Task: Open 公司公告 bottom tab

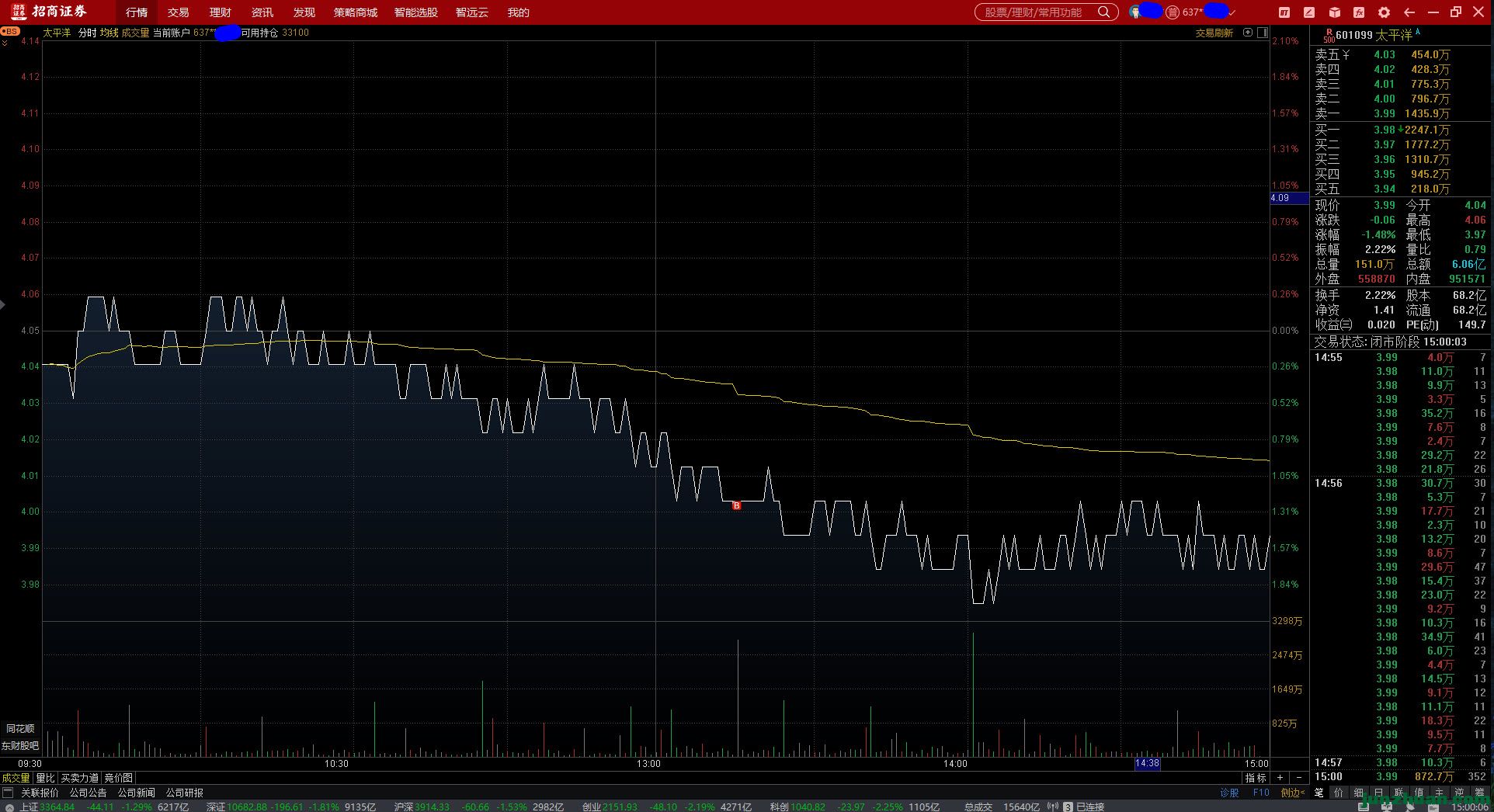Action: coord(88,793)
